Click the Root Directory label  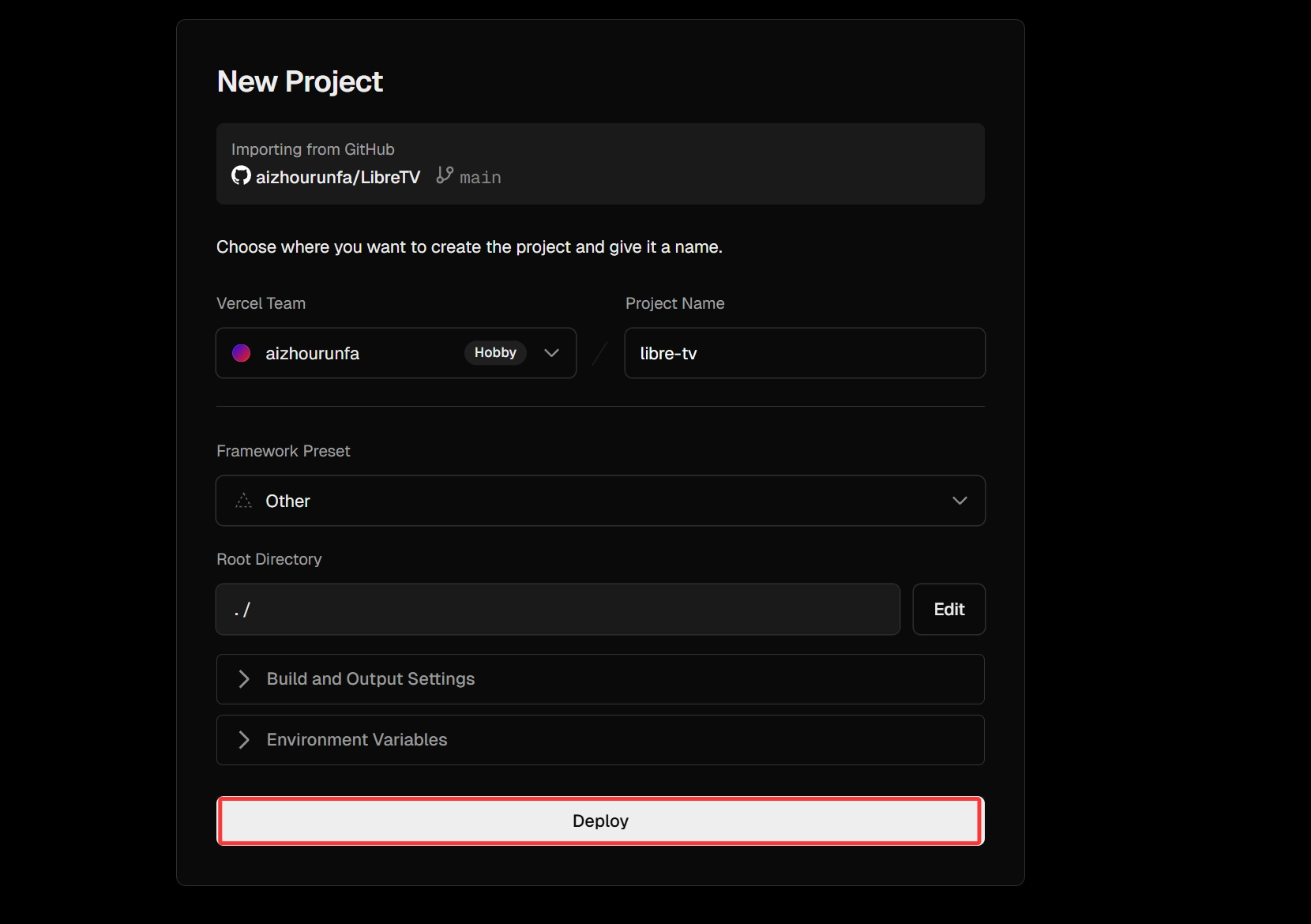point(269,559)
